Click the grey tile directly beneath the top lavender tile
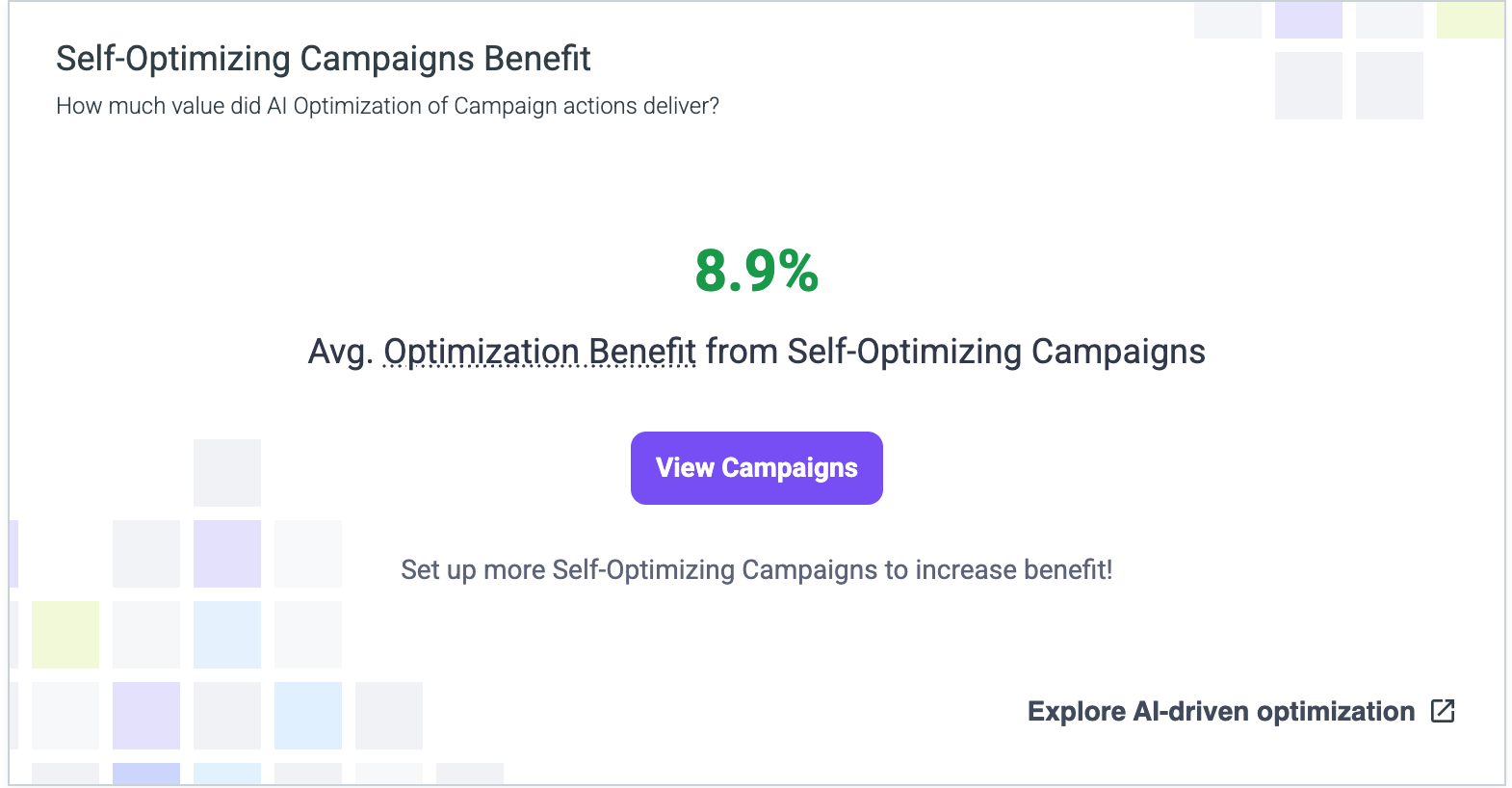Viewport: 1512px width, 788px height. (1309, 86)
